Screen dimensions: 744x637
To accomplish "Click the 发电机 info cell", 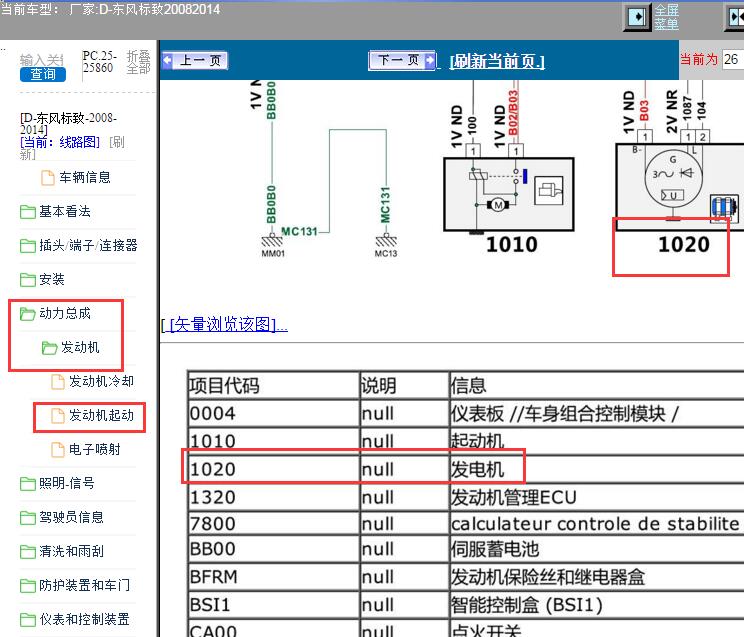I will click(597, 469).
